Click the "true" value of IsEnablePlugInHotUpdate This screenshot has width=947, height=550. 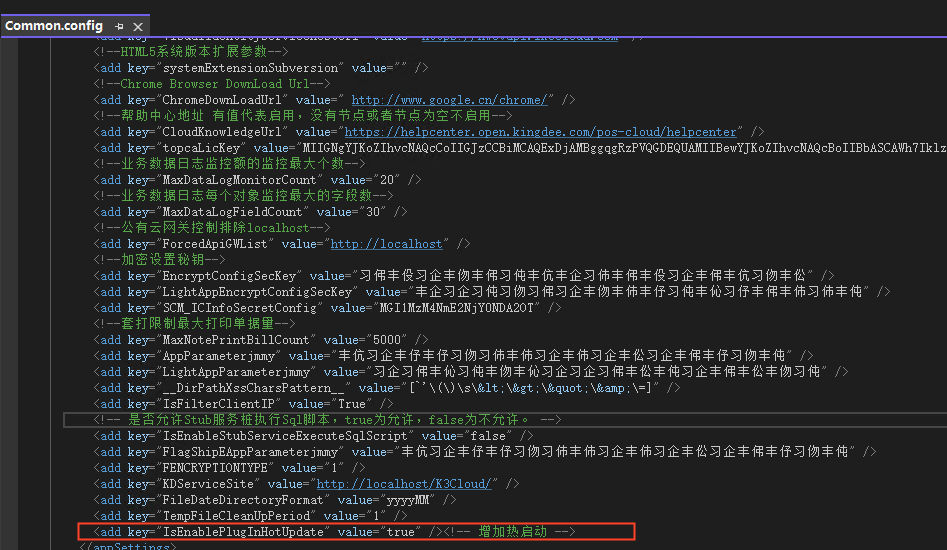pos(400,532)
